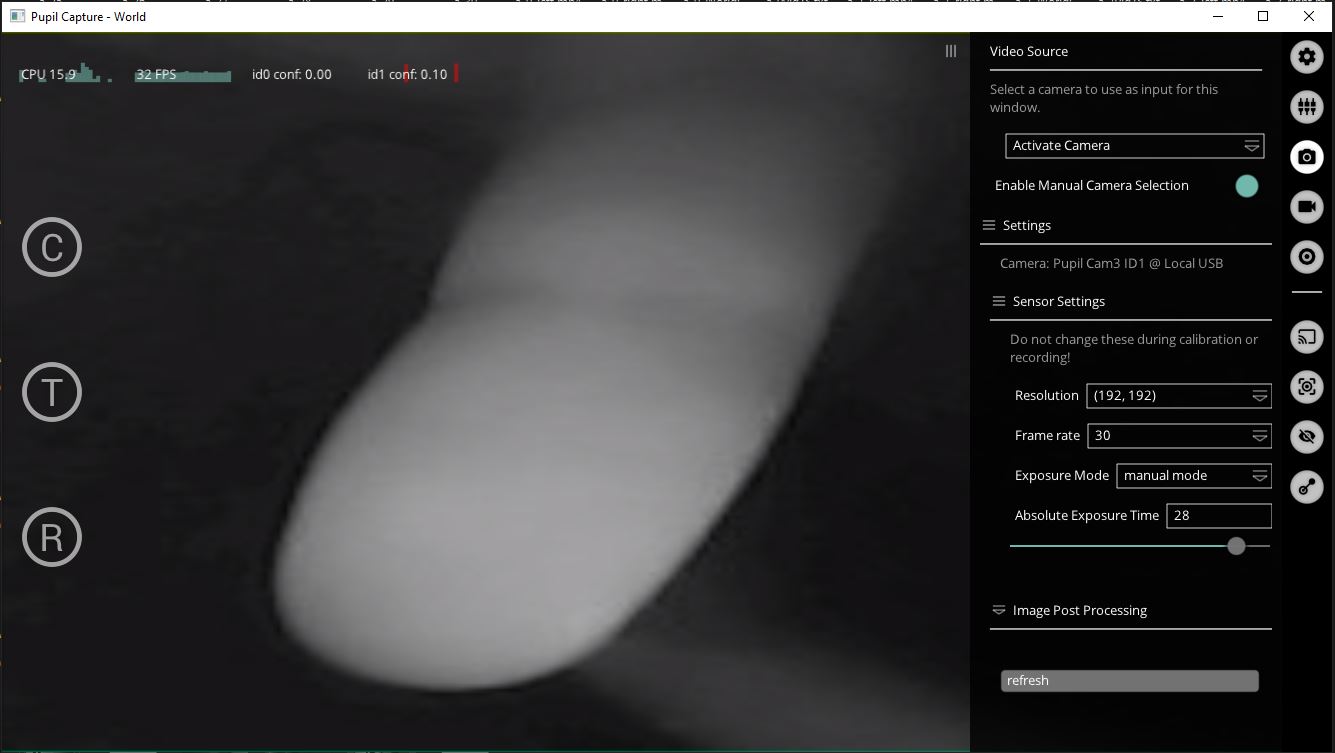The image size is (1335, 753).
Task: Click the menu drag handle icon
Action: [951, 51]
